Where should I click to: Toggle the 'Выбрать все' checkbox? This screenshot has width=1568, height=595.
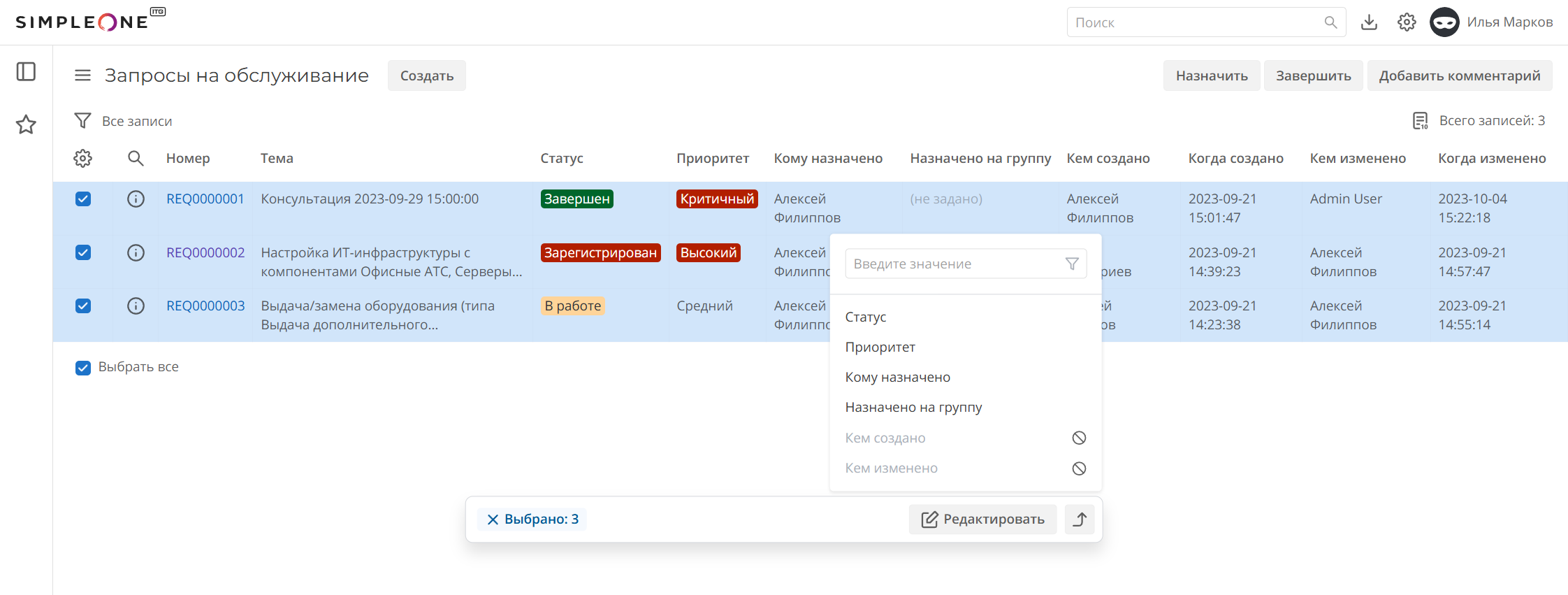tap(83, 368)
